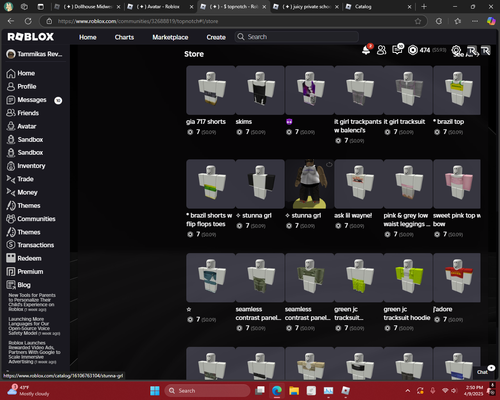Read blog post about New Tools for Parents
500x400 pixels.
[x=32, y=302]
